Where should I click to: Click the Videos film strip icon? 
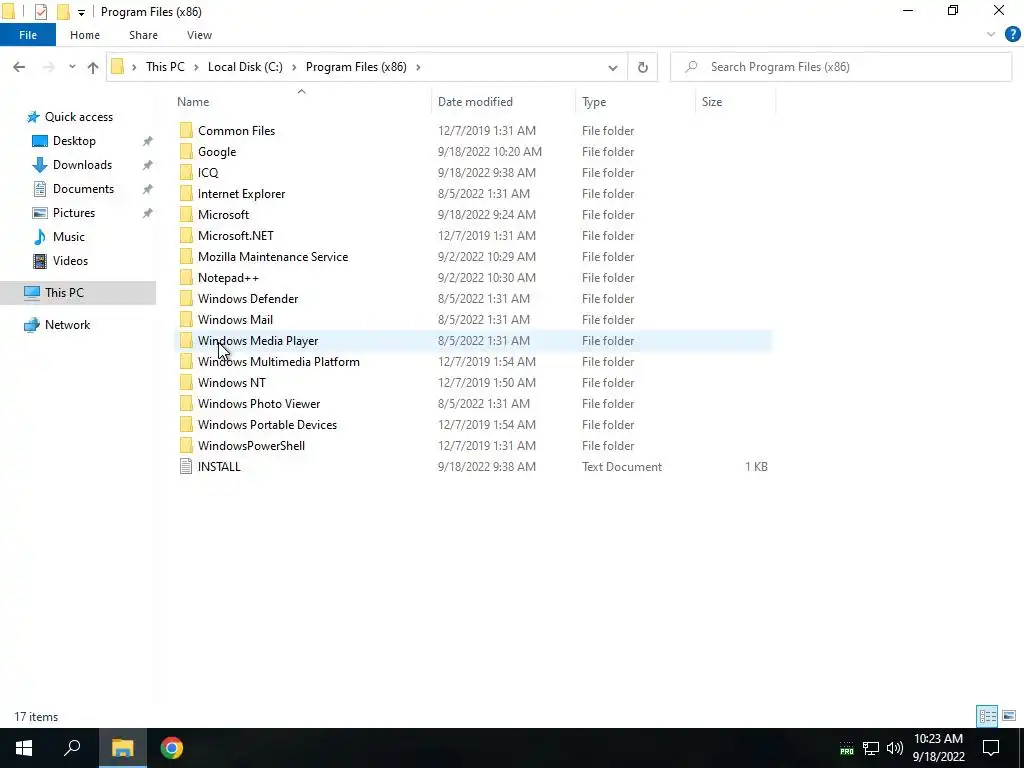pos(40,261)
